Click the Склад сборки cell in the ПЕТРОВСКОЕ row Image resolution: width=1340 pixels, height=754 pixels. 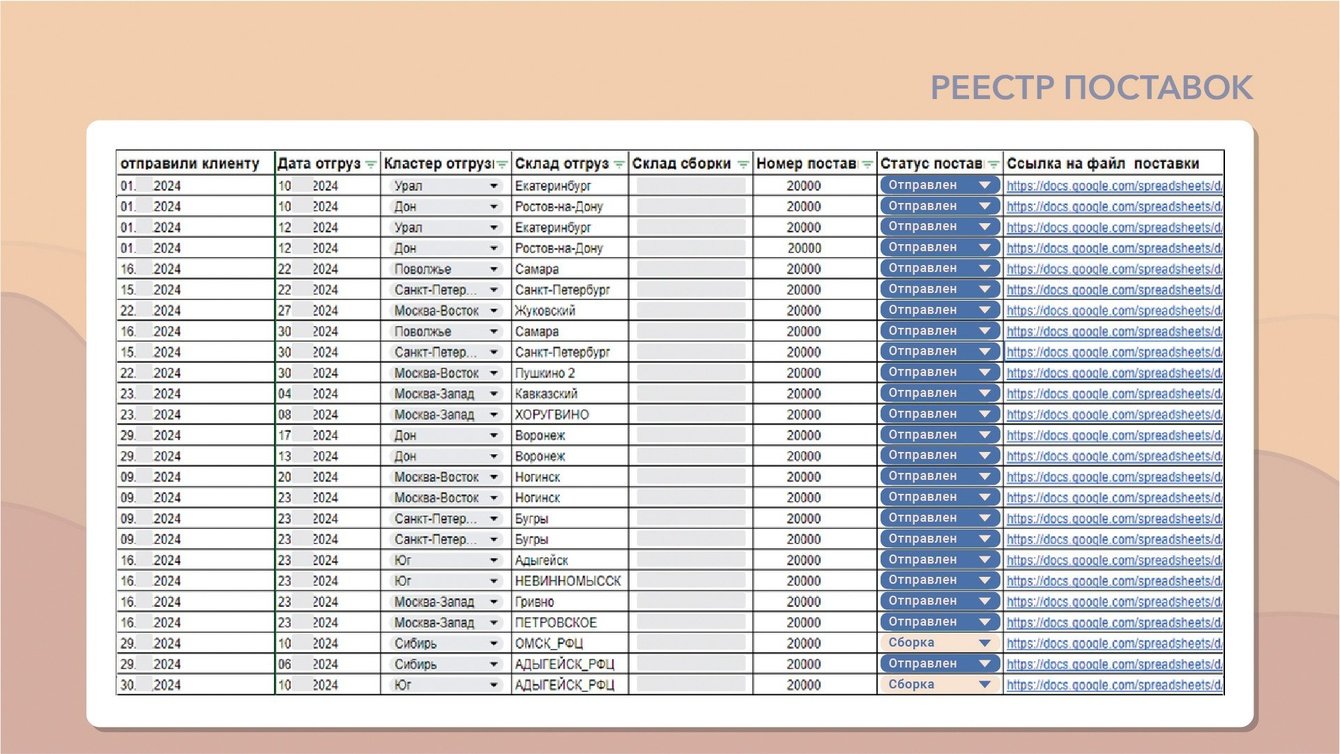tap(691, 623)
